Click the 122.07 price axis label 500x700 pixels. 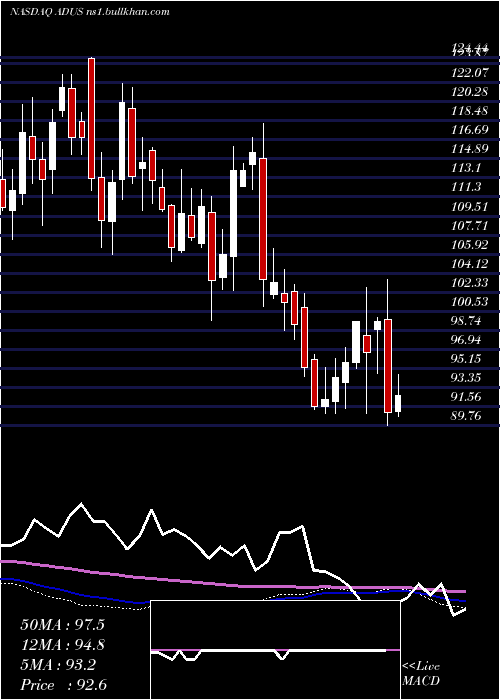tap(471, 72)
